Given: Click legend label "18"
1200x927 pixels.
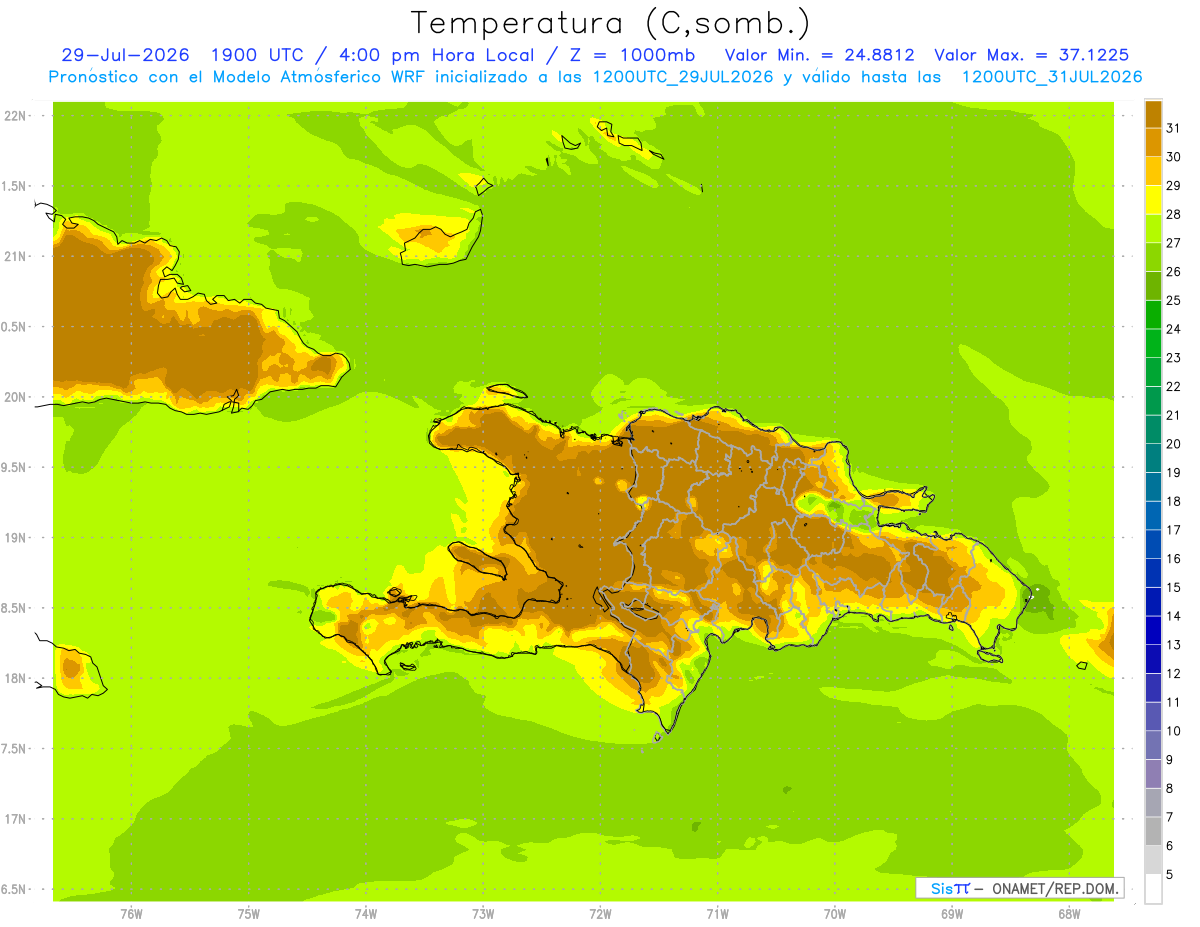Looking at the screenshot, I should click(1174, 501).
